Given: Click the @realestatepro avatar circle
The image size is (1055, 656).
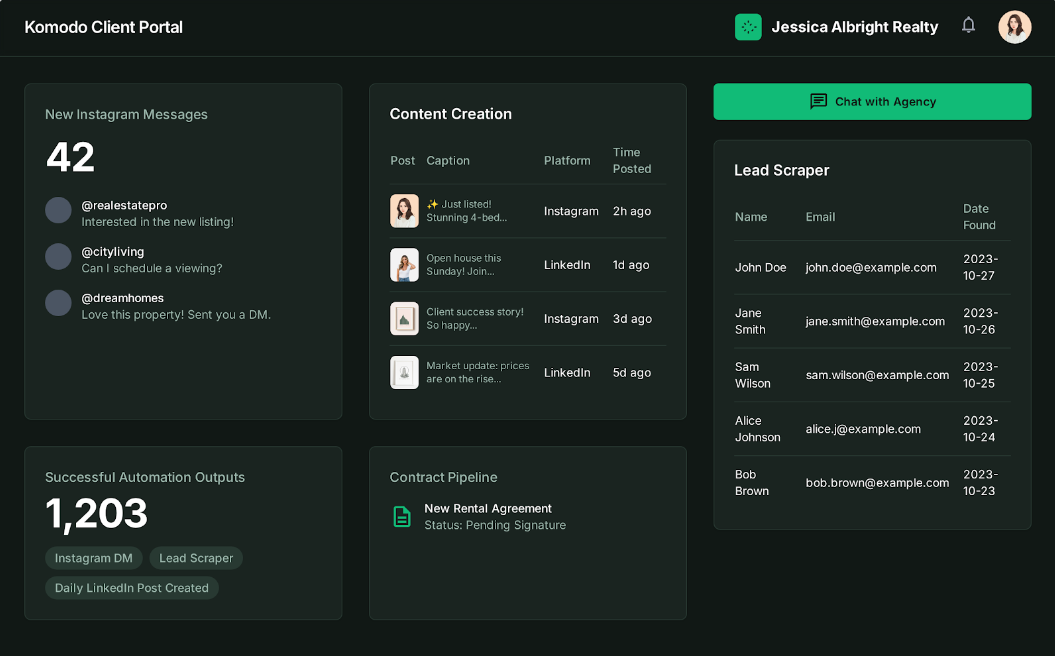Looking at the screenshot, I should tap(58, 211).
